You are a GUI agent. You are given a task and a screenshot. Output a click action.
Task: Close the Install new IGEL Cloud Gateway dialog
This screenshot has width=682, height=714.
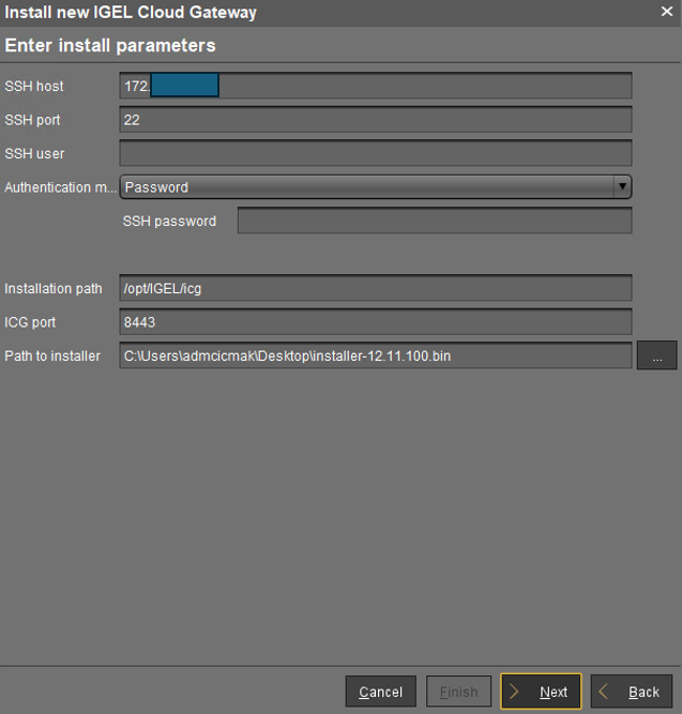tap(667, 12)
